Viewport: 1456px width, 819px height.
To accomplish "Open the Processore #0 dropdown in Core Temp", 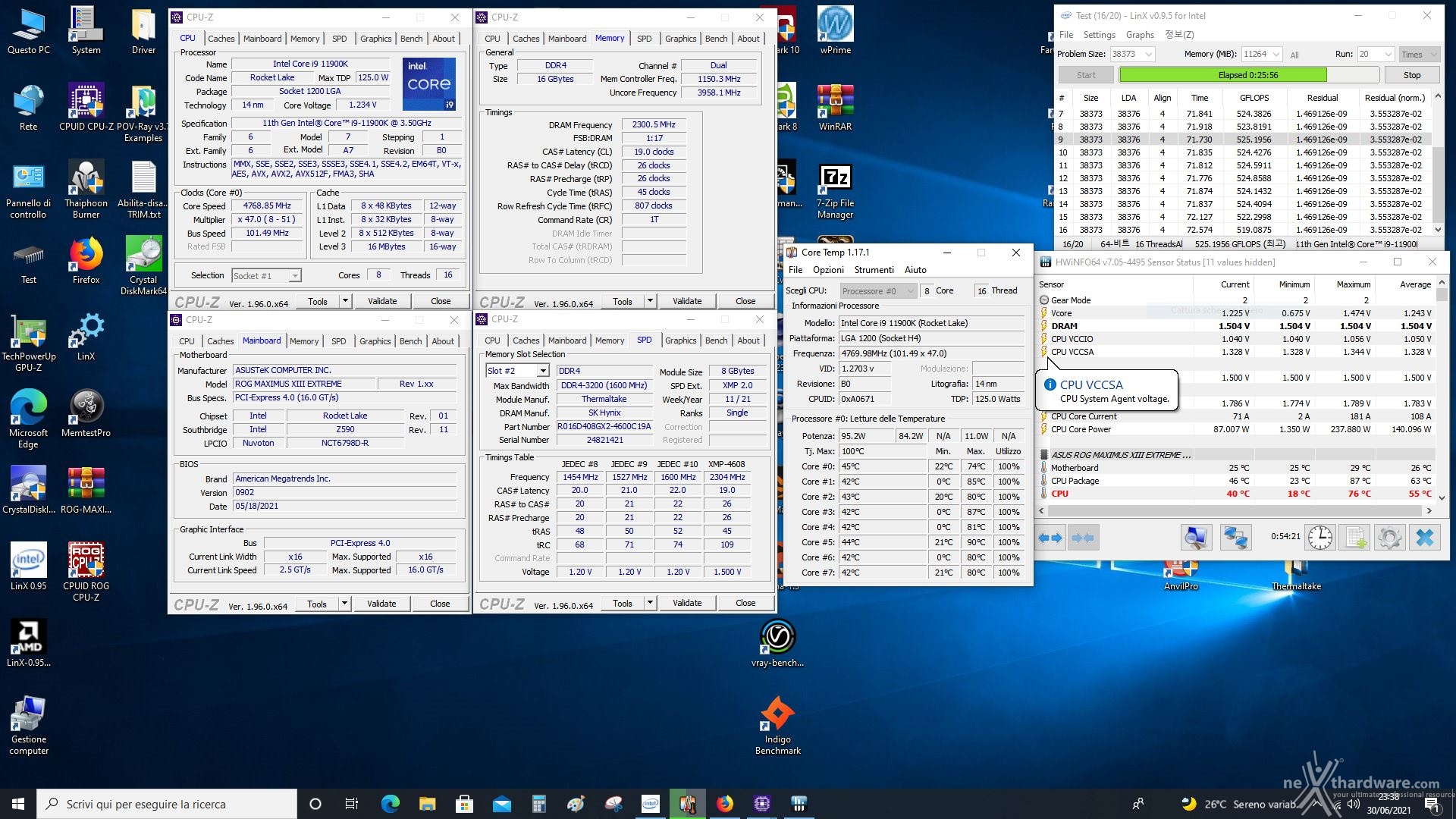I will [879, 290].
